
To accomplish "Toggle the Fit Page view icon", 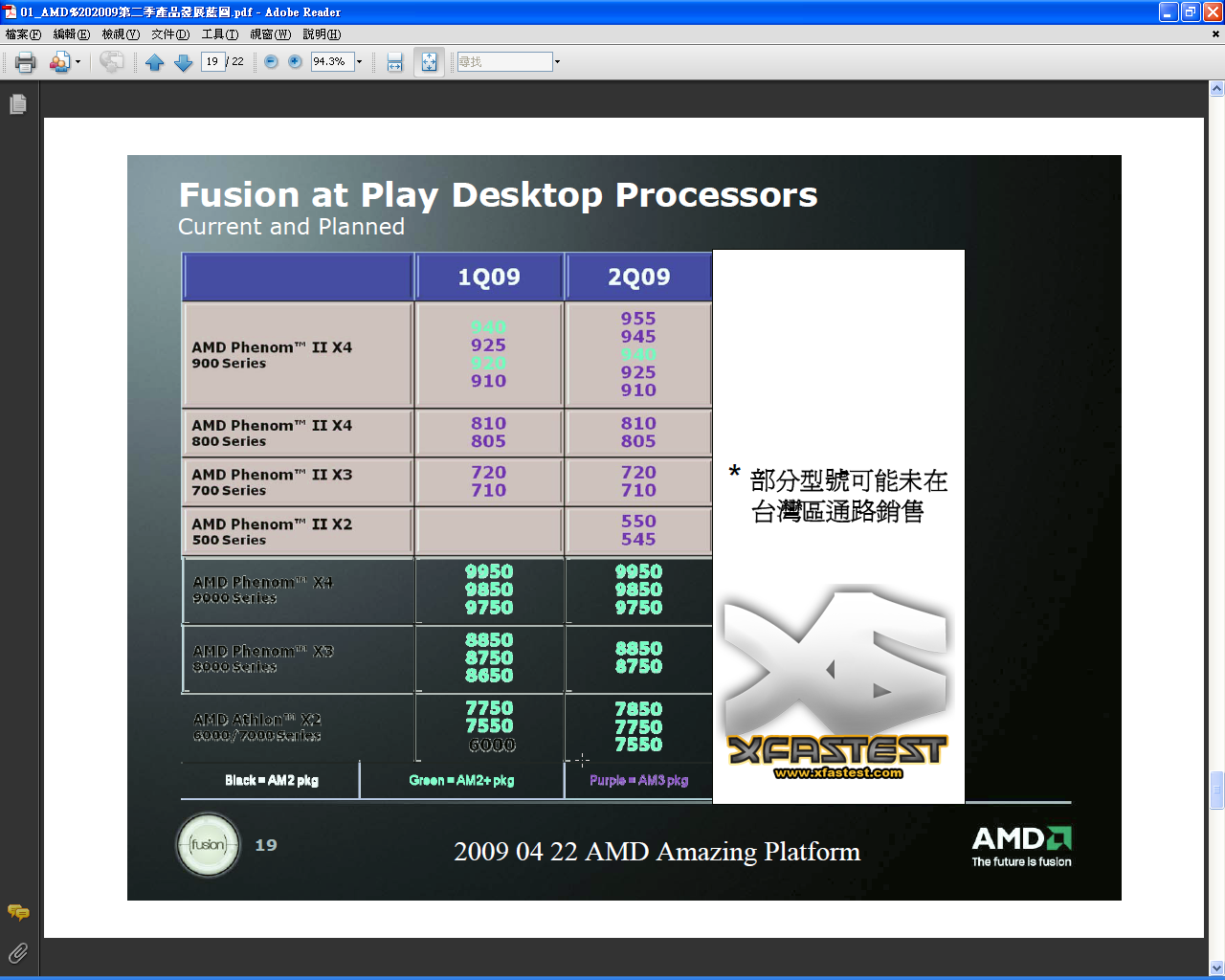I will tap(429, 62).
